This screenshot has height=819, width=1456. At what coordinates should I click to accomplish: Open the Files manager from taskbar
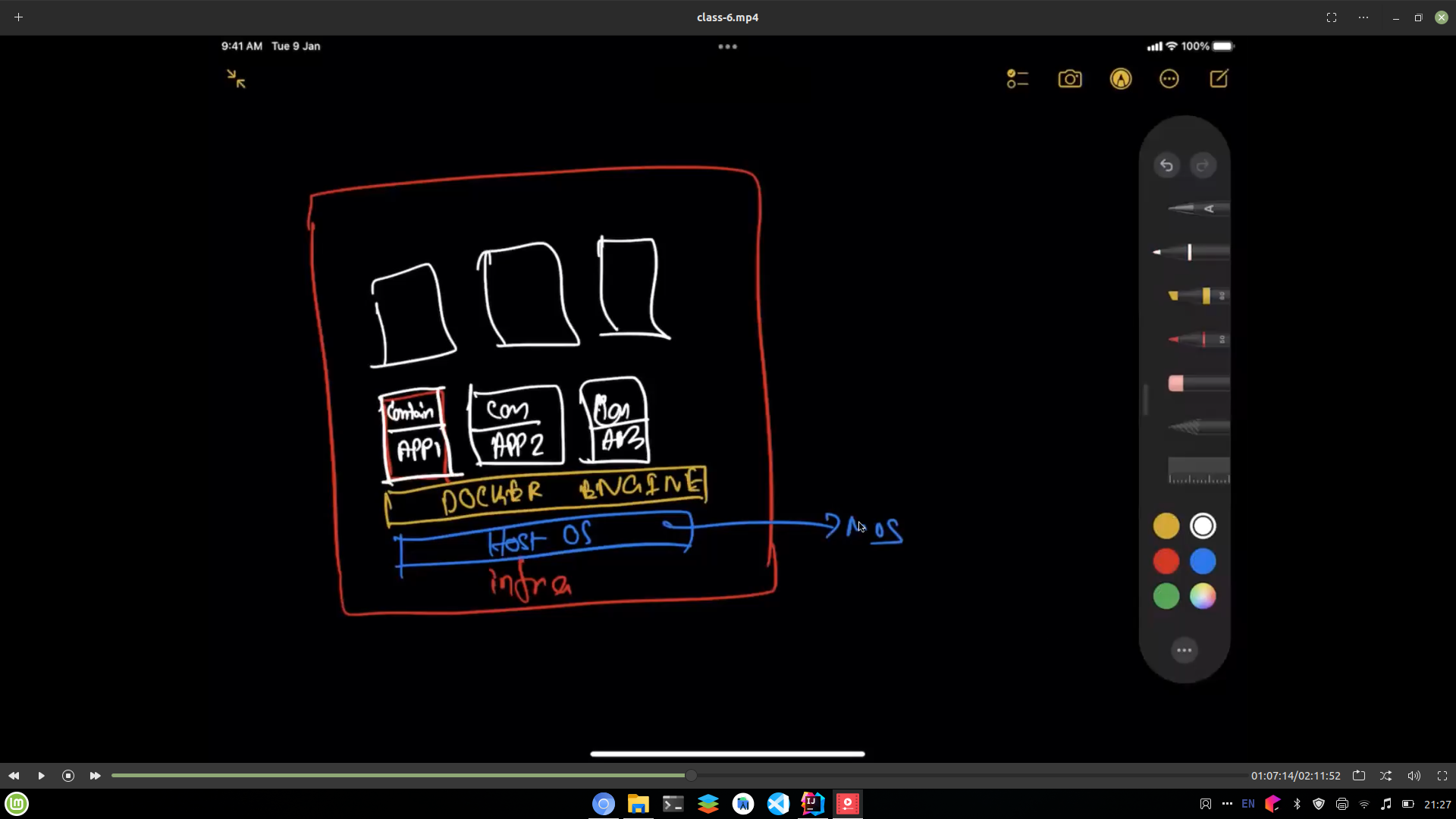click(638, 804)
